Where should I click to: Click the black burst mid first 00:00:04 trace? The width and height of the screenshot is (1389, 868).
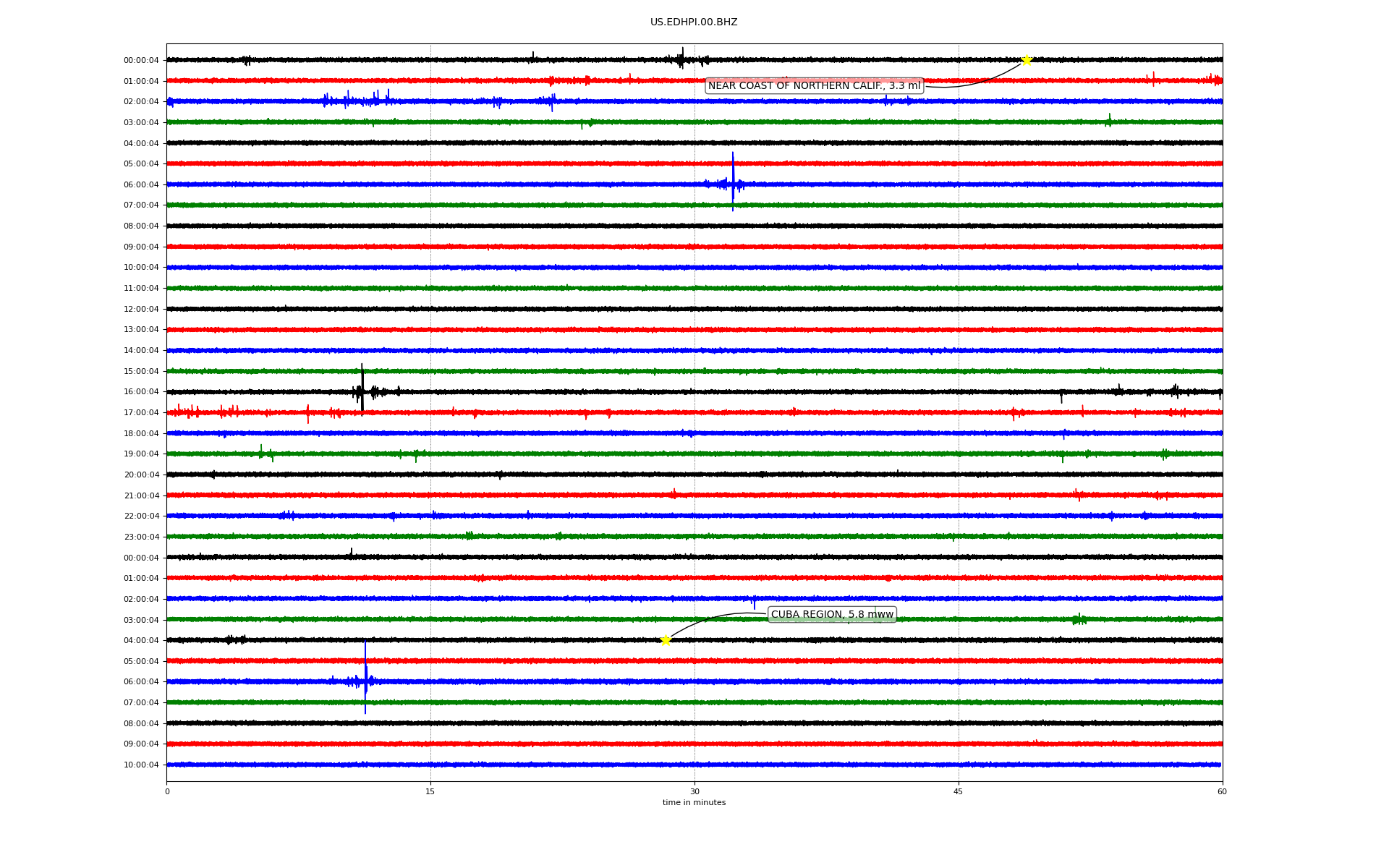click(681, 59)
